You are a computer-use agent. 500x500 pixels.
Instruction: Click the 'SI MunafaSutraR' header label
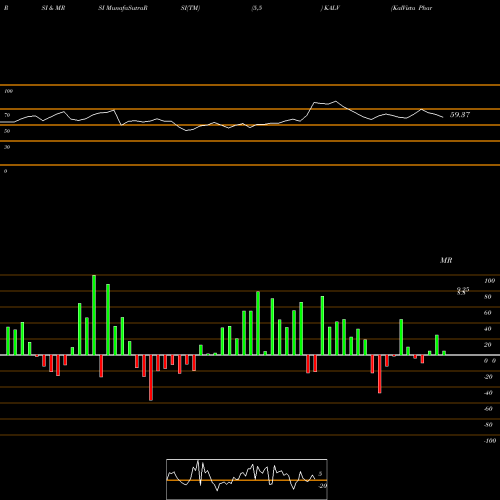click(123, 8)
